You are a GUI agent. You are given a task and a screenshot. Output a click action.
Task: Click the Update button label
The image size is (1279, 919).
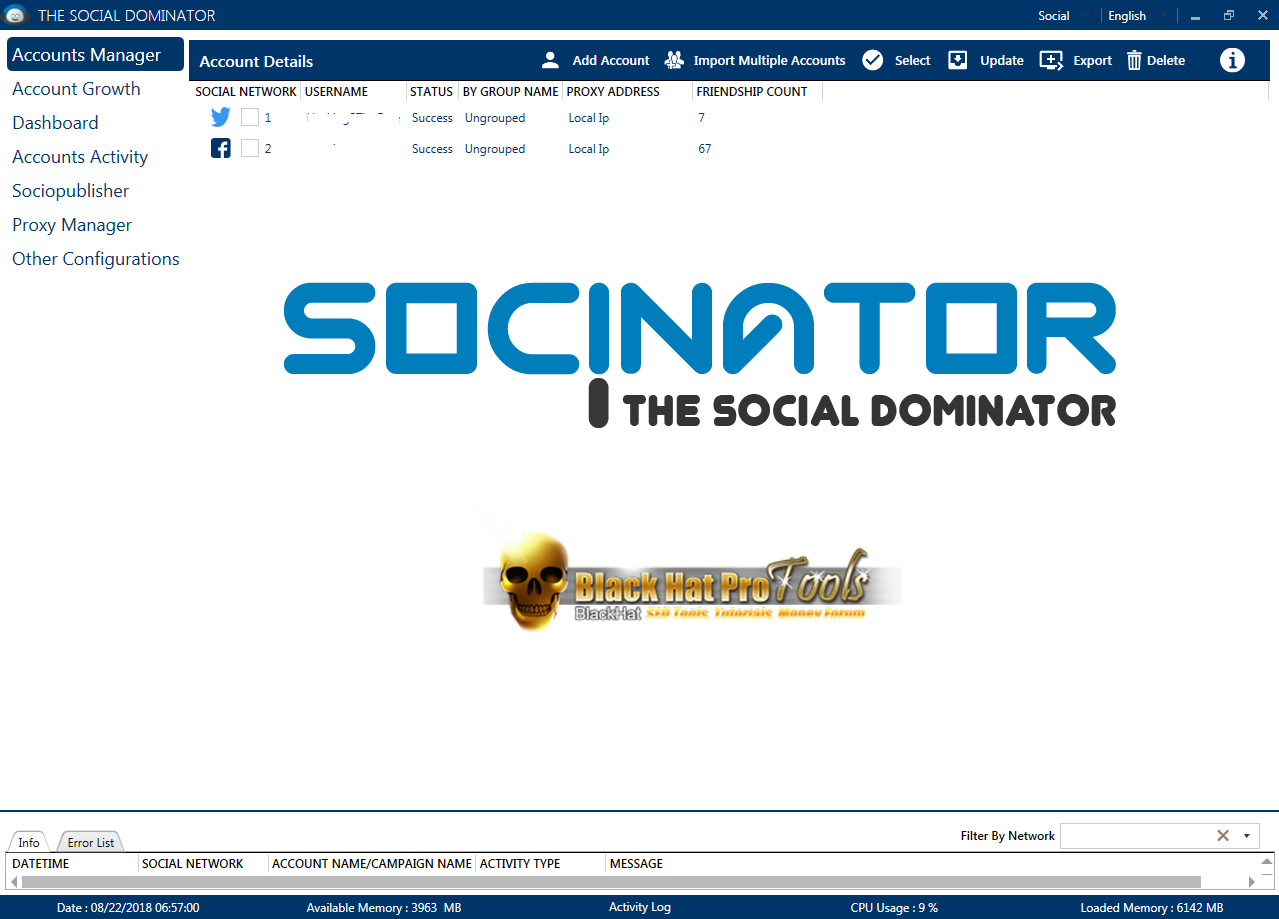pos(1002,60)
